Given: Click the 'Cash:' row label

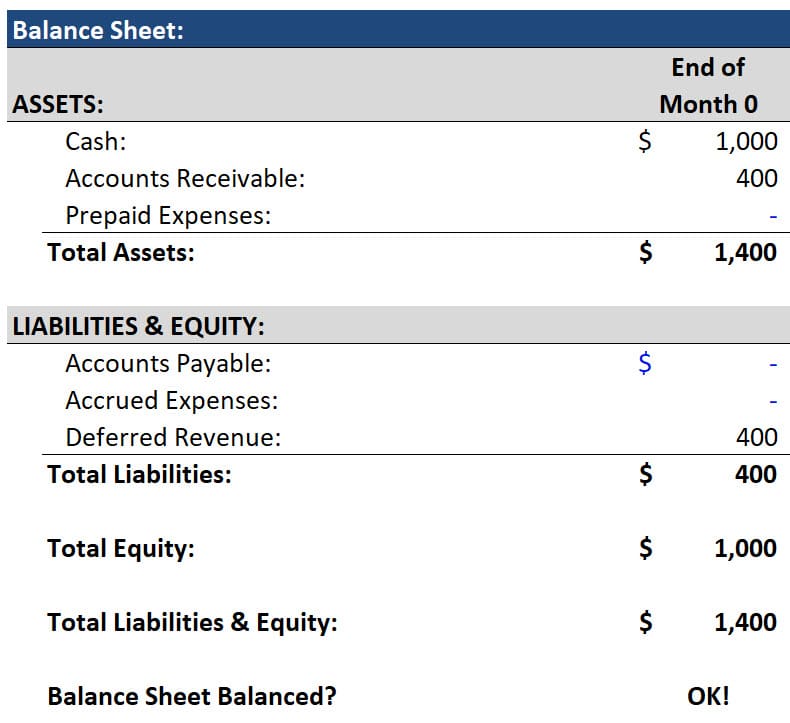Looking at the screenshot, I should pyautogui.click(x=96, y=141).
